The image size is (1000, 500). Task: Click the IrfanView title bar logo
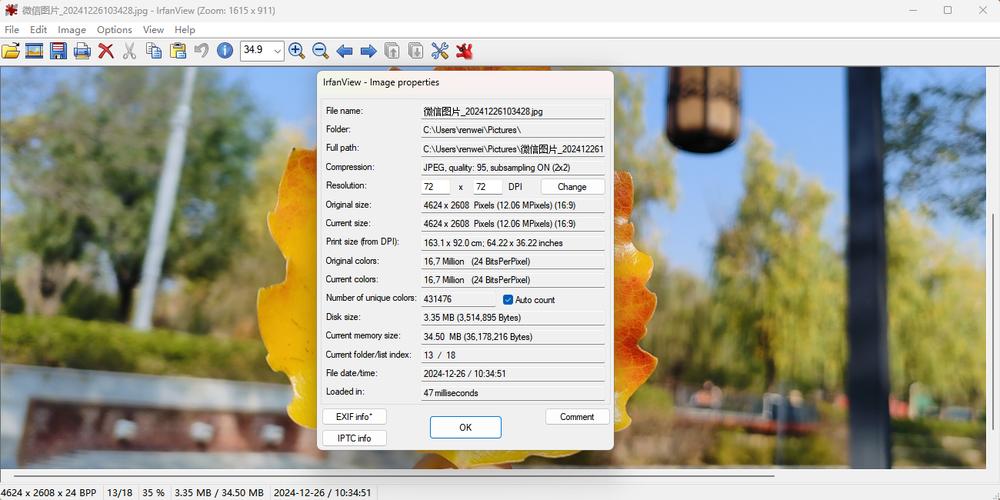pos(11,10)
